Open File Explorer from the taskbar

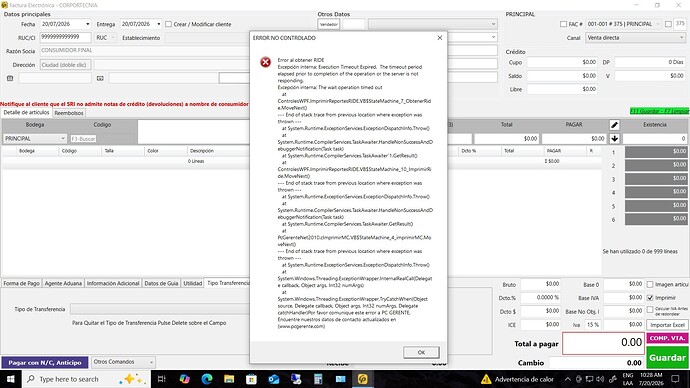(229, 379)
